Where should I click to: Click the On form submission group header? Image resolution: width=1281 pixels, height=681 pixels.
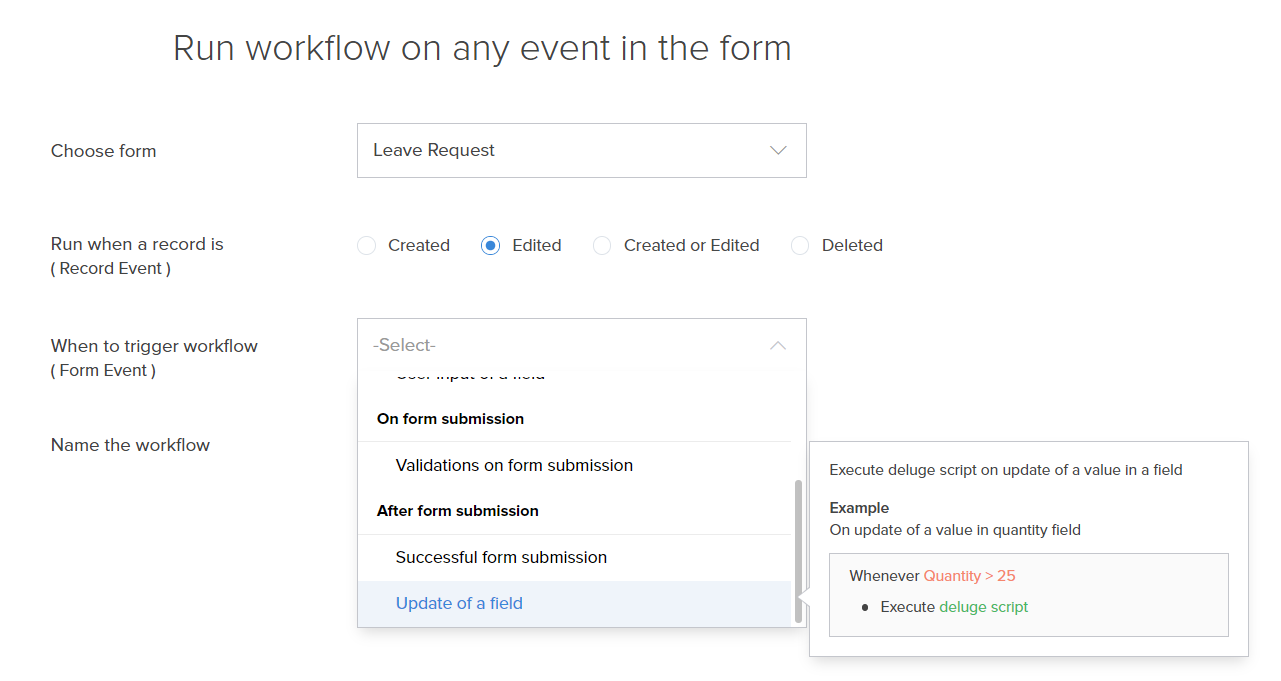coord(450,419)
